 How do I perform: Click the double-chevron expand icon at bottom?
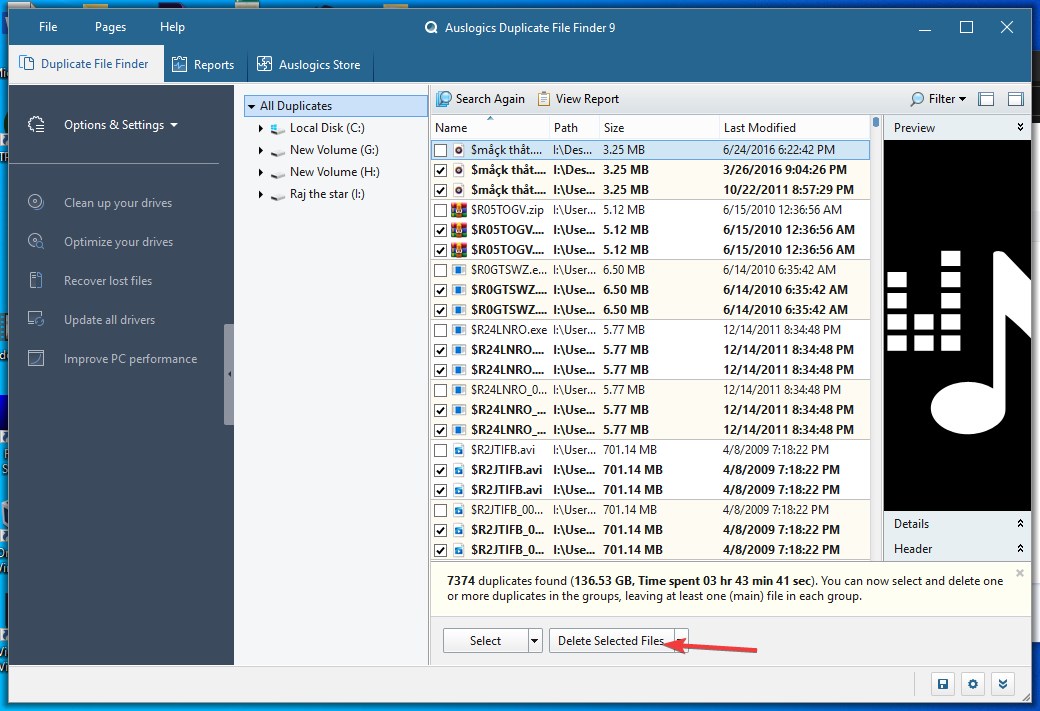(x=1003, y=684)
